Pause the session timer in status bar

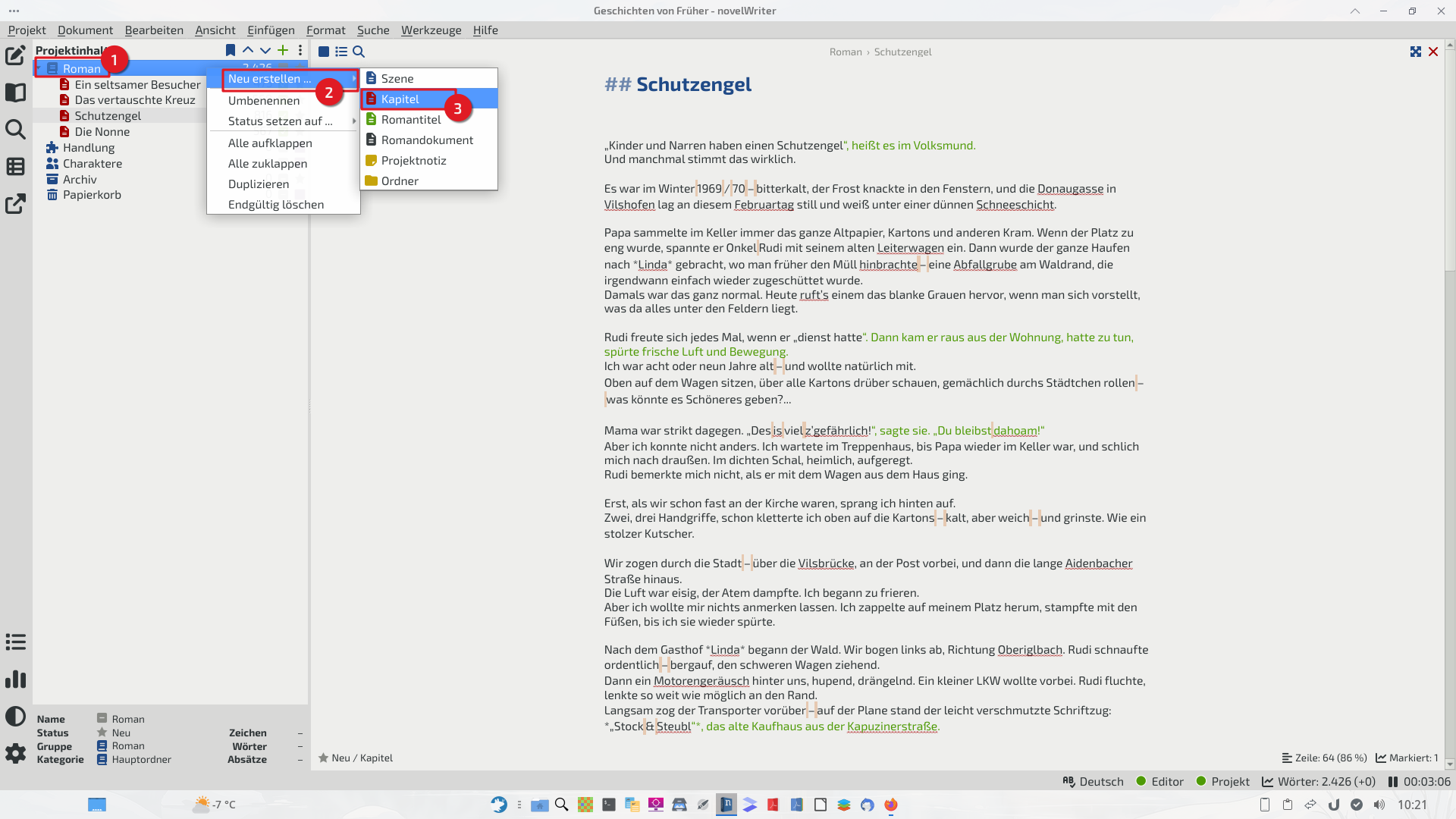coord(1392,782)
